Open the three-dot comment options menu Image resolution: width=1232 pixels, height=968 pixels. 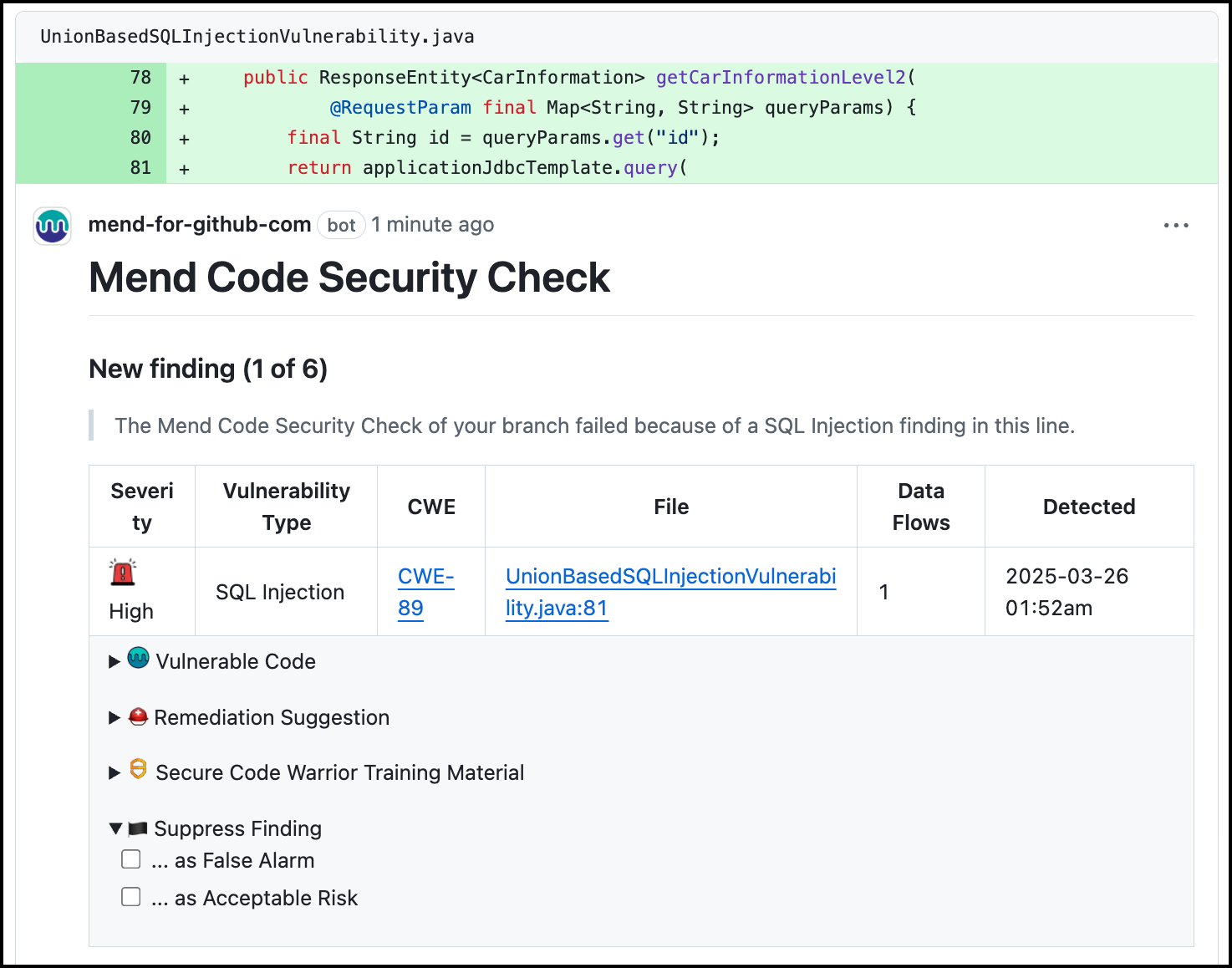click(1175, 226)
